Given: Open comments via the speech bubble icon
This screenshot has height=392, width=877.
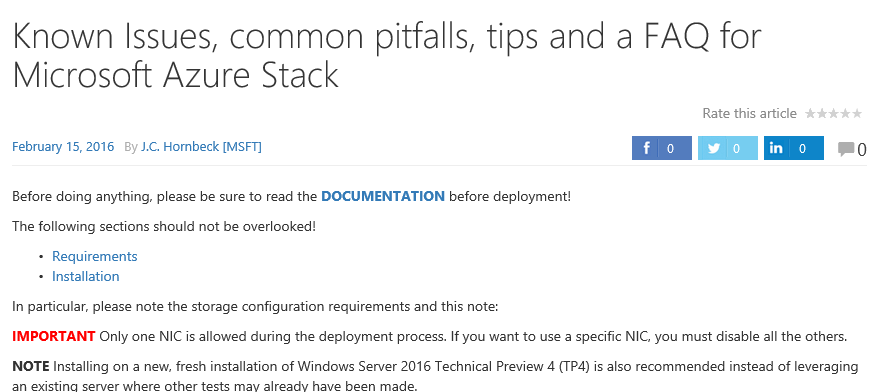Looking at the screenshot, I should [x=845, y=149].
